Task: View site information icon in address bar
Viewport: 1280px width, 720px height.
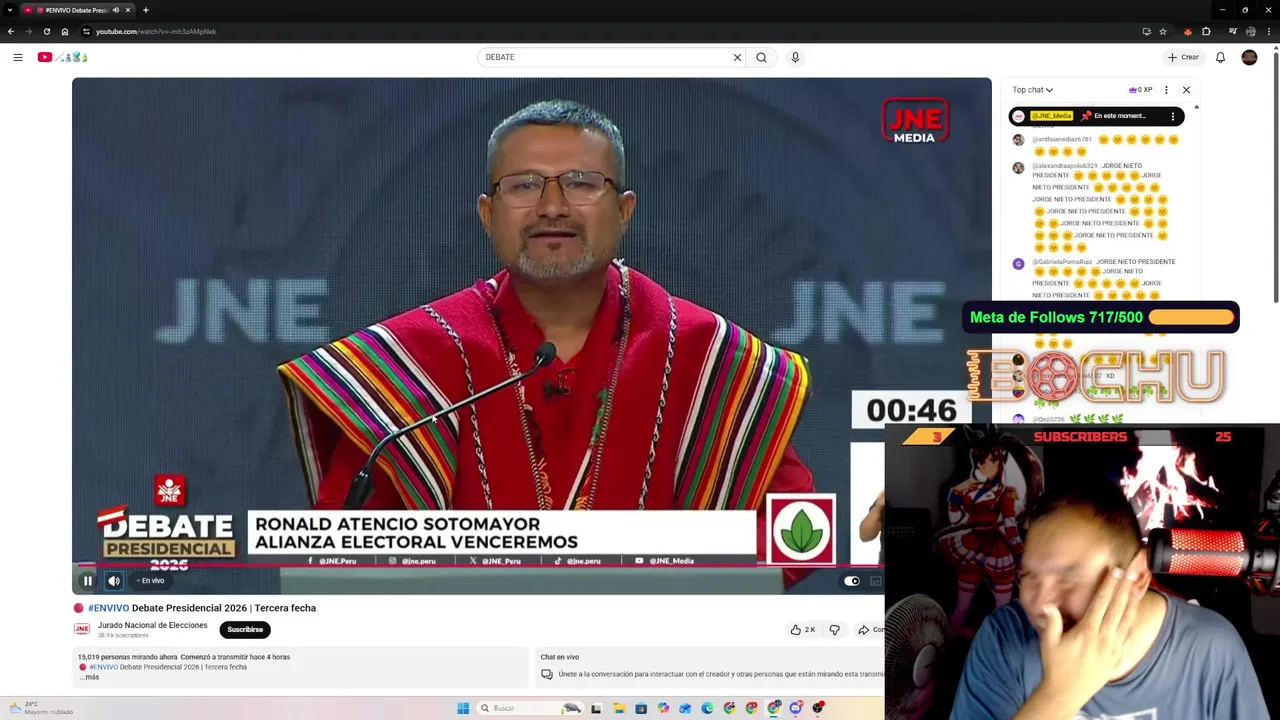Action: click(x=86, y=31)
